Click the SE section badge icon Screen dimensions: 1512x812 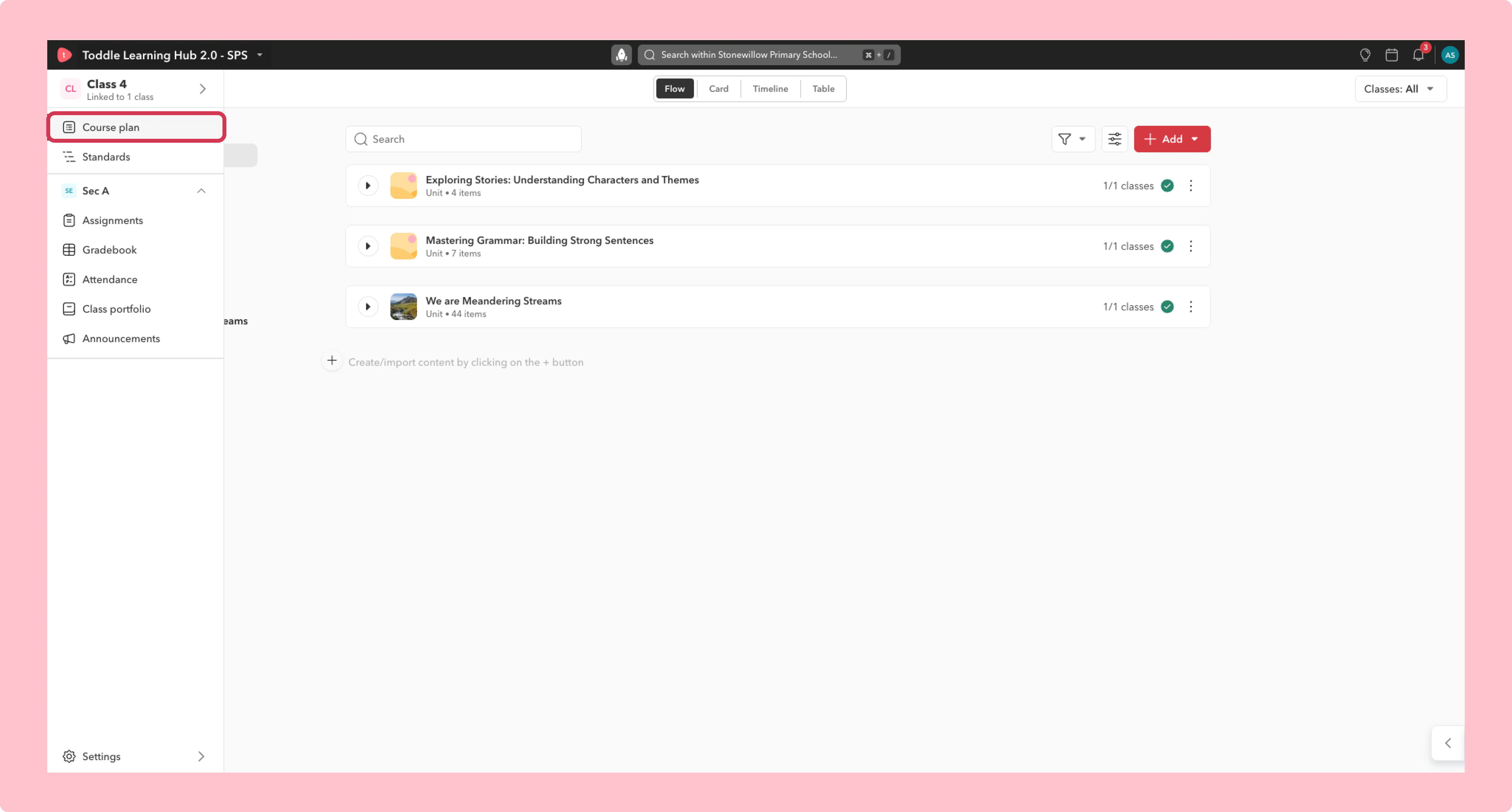69,191
